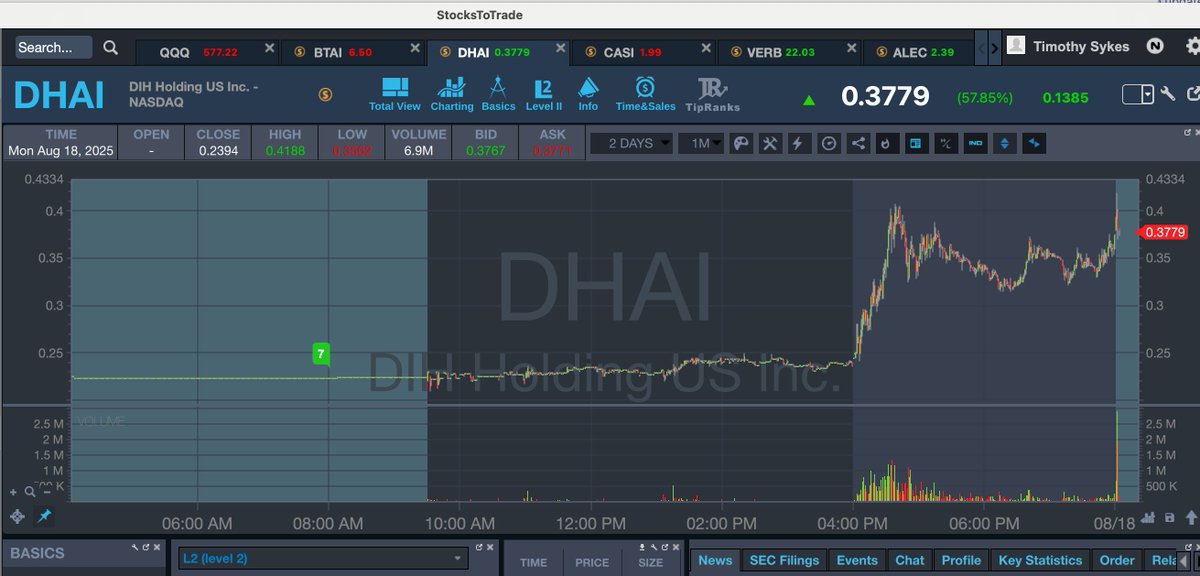Select the Profile tab
The width and height of the screenshot is (1200, 576).
(x=961, y=560)
